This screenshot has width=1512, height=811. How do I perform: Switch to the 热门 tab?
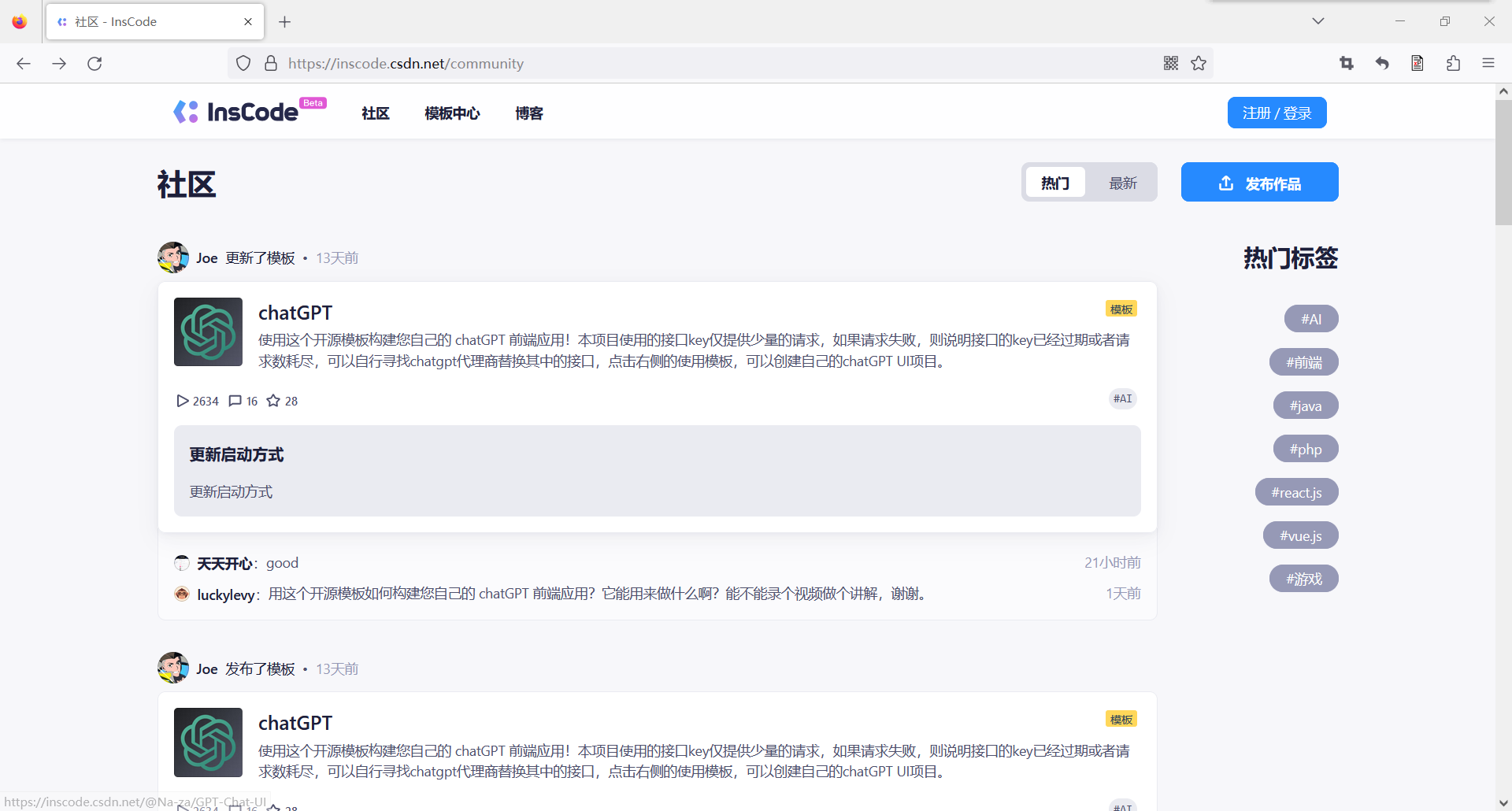click(1055, 183)
